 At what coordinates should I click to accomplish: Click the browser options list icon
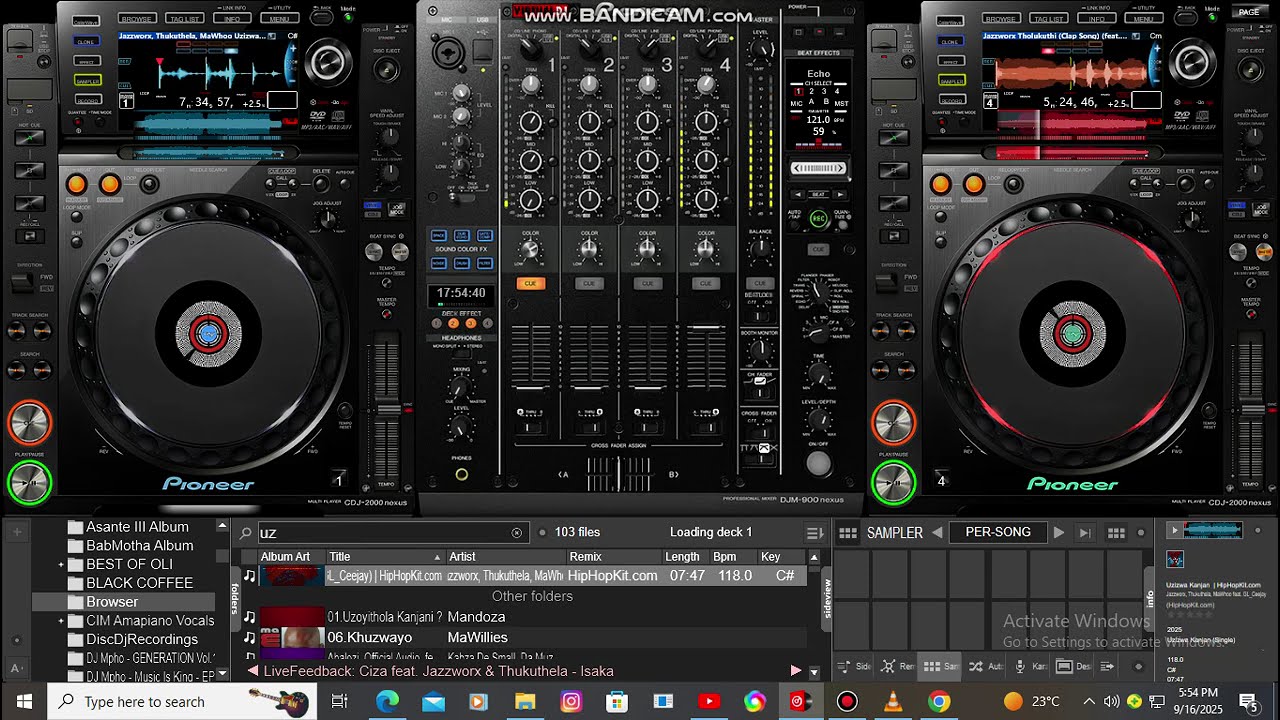(815, 533)
